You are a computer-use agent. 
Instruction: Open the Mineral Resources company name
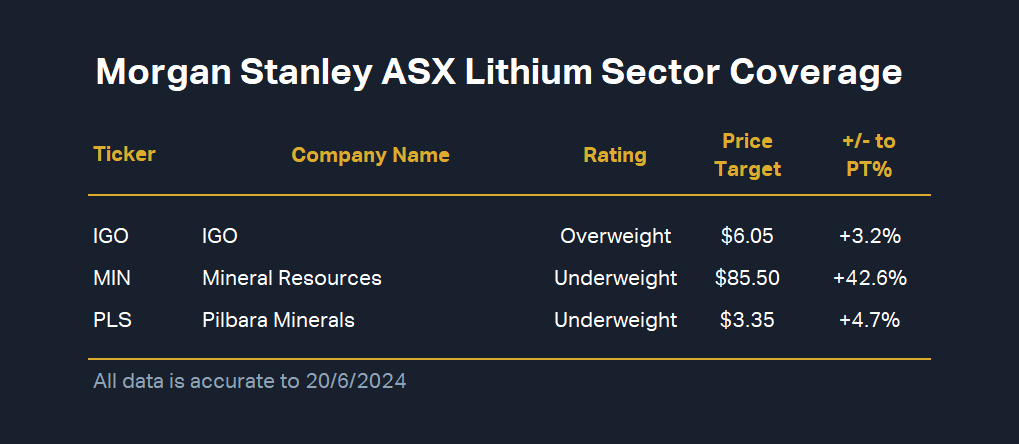(x=291, y=278)
